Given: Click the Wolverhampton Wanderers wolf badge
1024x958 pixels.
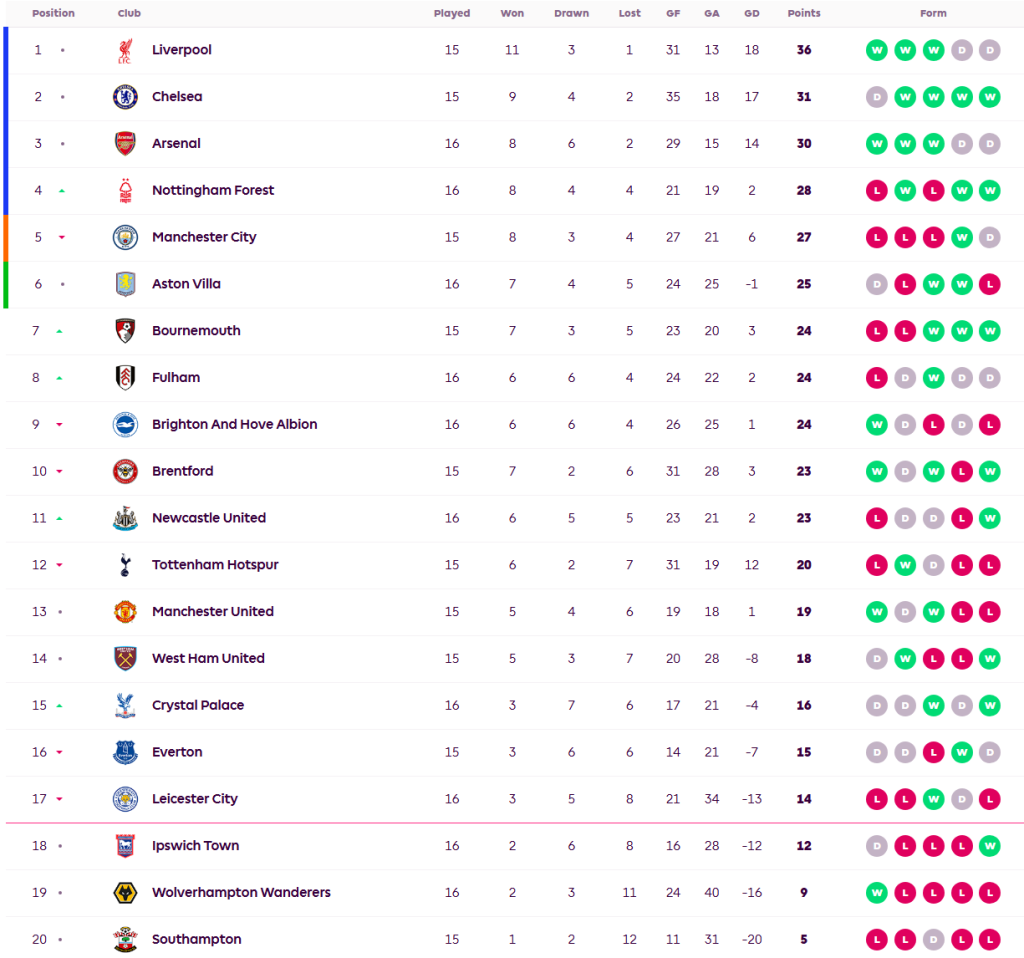Looking at the screenshot, I should [124, 893].
